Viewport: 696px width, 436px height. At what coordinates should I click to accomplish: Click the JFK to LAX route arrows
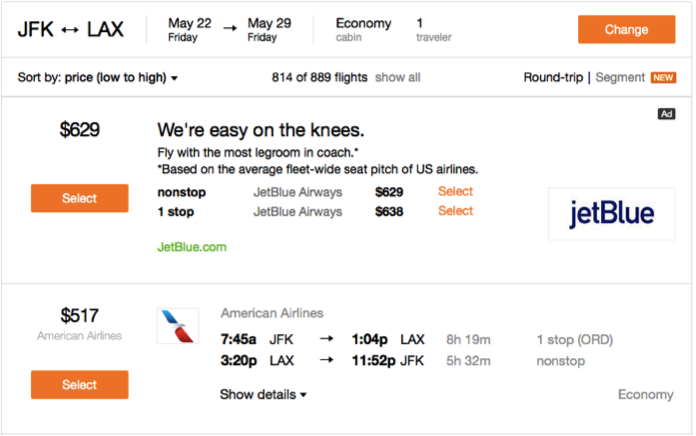[71, 30]
